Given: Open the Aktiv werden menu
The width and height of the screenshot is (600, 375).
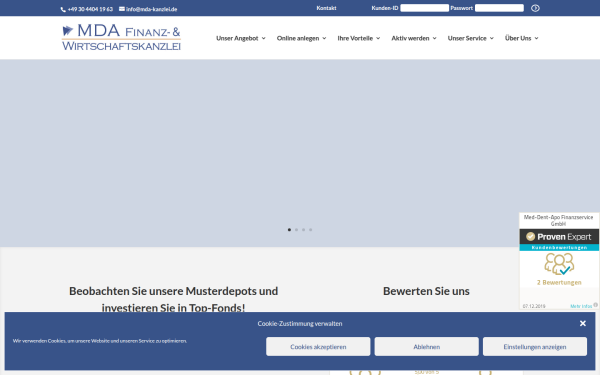Looking at the screenshot, I should [x=414, y=38].
